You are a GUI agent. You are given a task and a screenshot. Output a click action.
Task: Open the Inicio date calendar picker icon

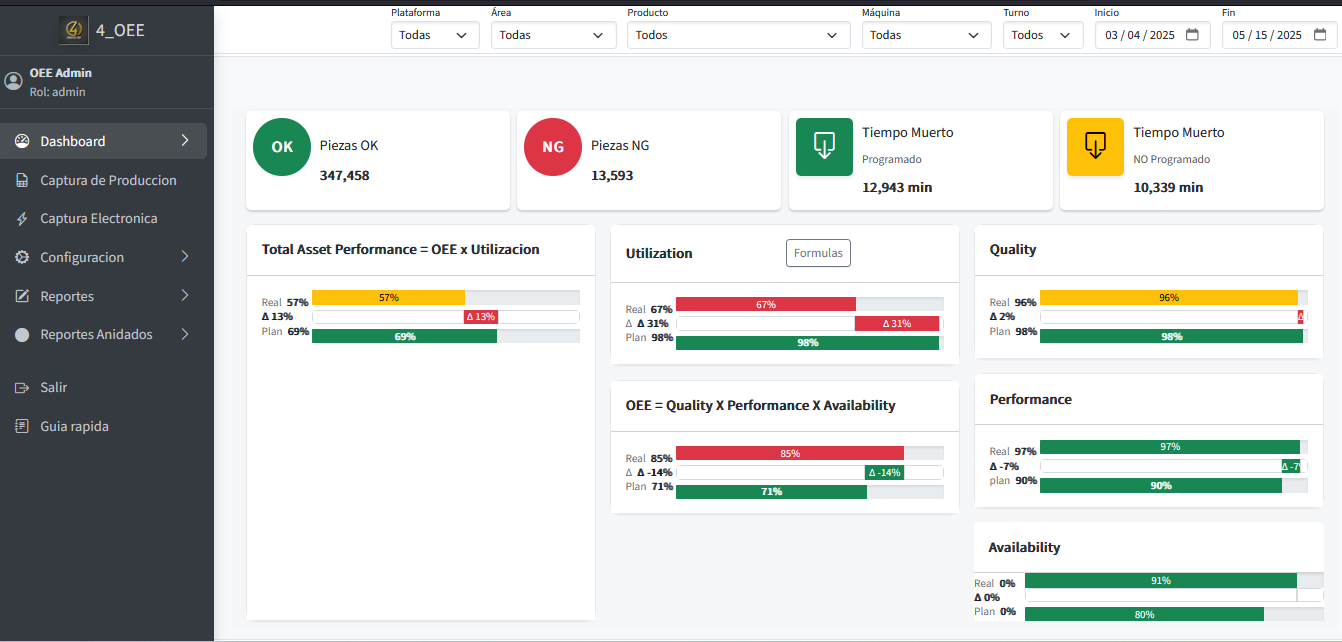click(1192, 35)
